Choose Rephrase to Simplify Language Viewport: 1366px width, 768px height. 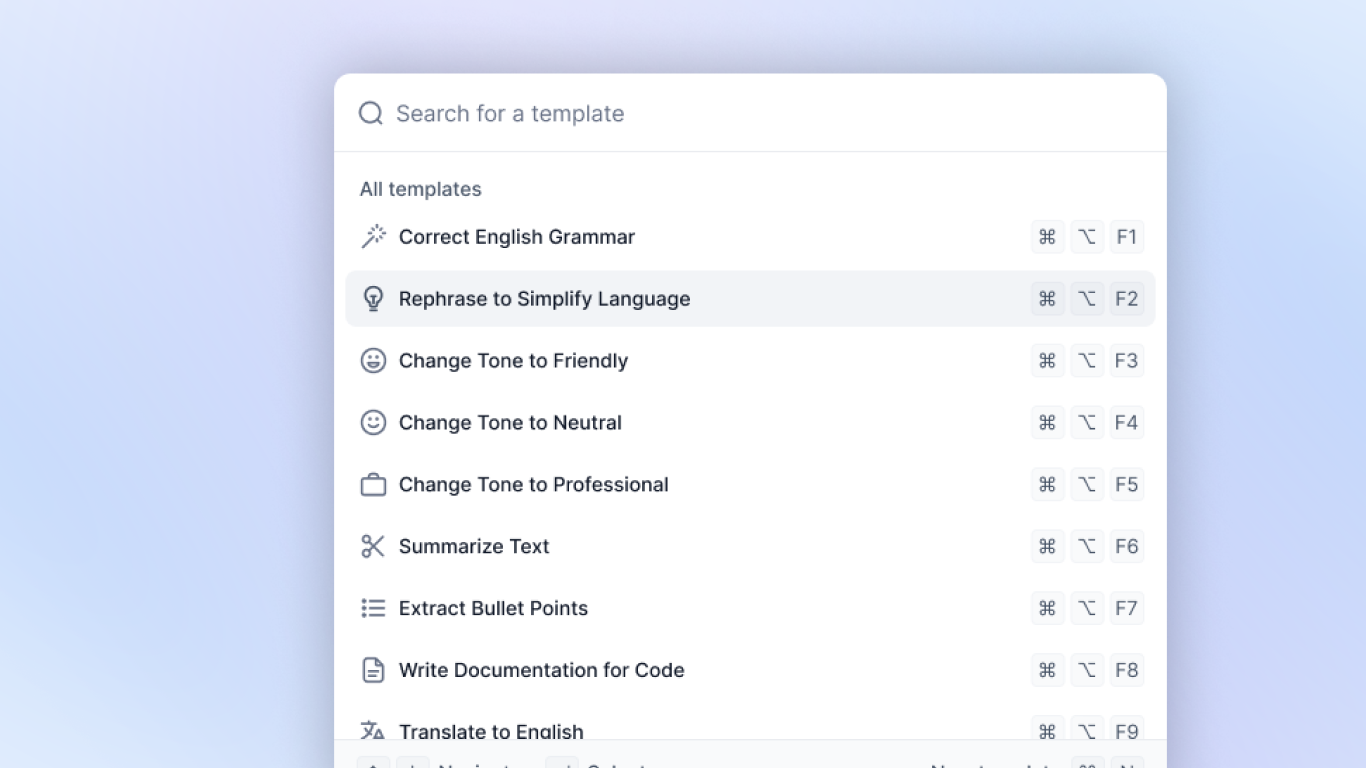[x=544, y=299]
